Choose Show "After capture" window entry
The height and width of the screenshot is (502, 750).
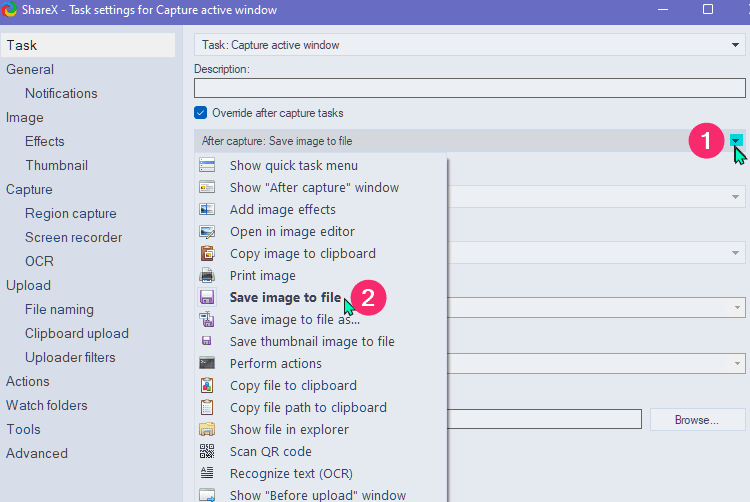click(x=321, y=187)
